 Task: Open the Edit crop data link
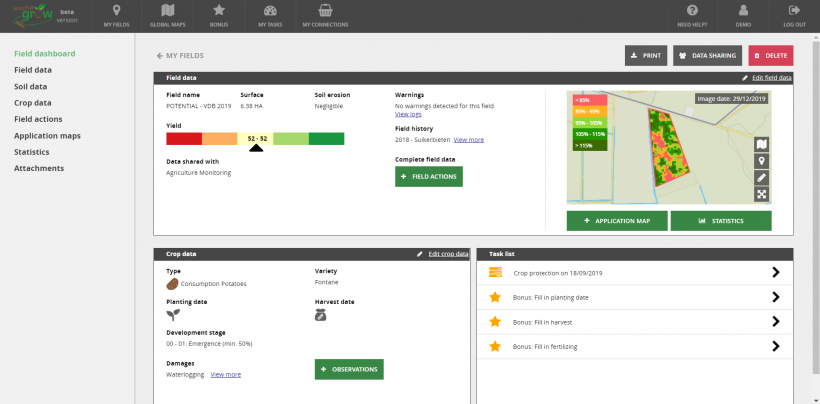pos(447,254)
